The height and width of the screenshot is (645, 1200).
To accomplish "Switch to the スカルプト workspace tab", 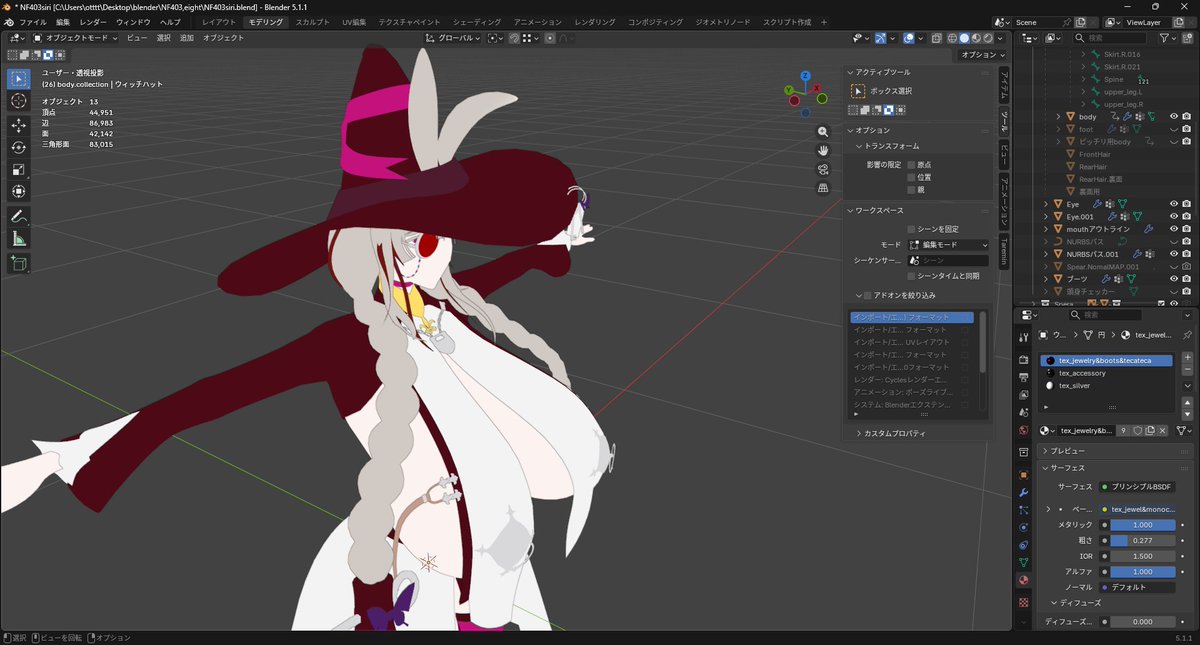I will pyautogui.click(x=313, y=22).
